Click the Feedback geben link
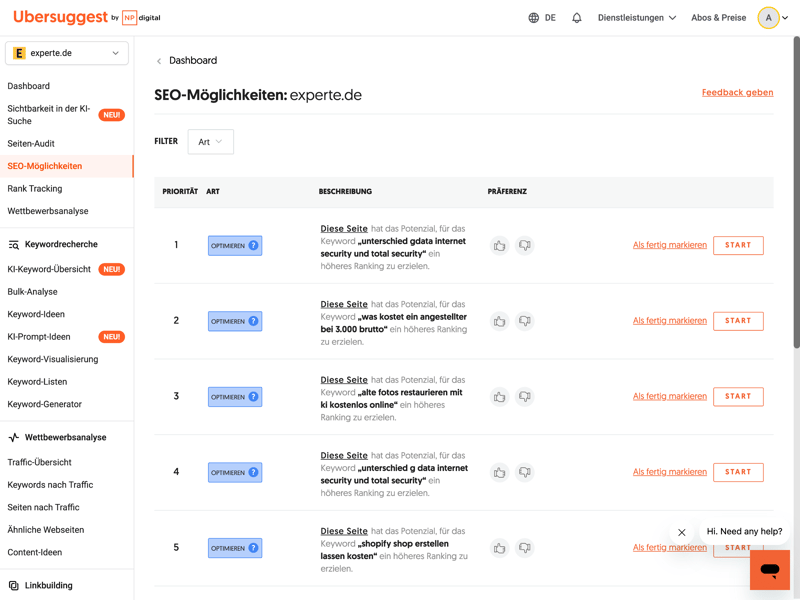 737,93
